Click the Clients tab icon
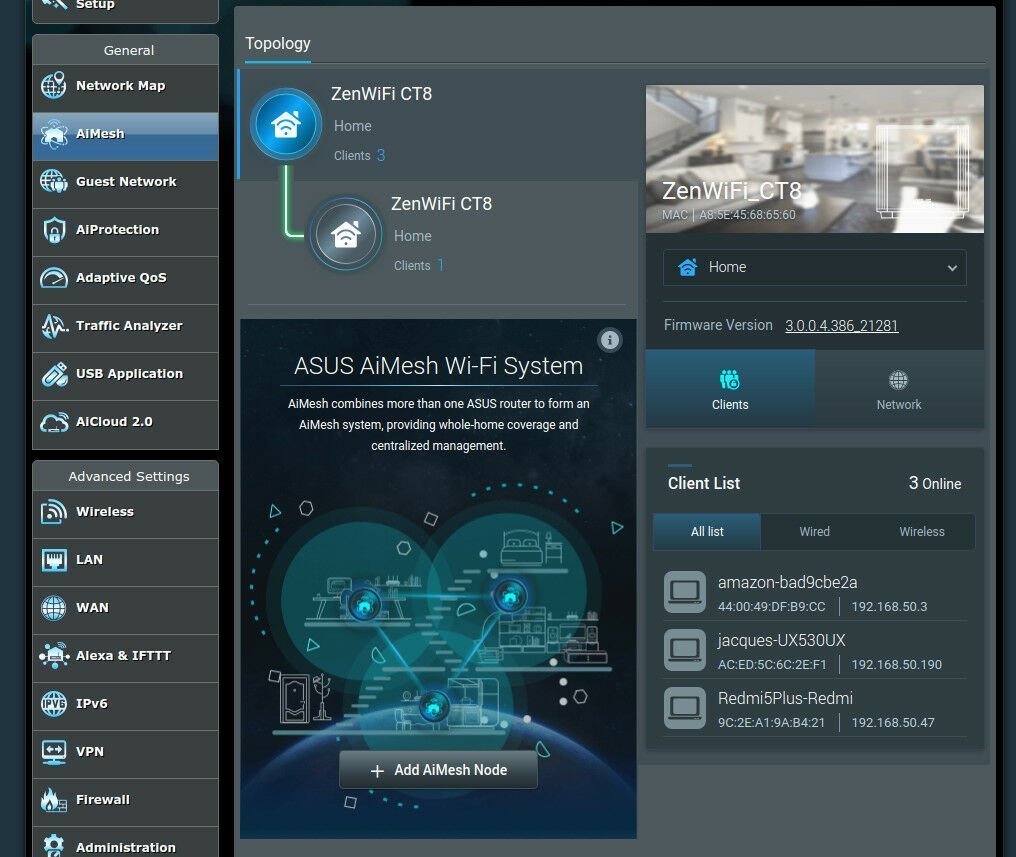This screenshot has height=857, width=1016. click(x=730, y=380)
